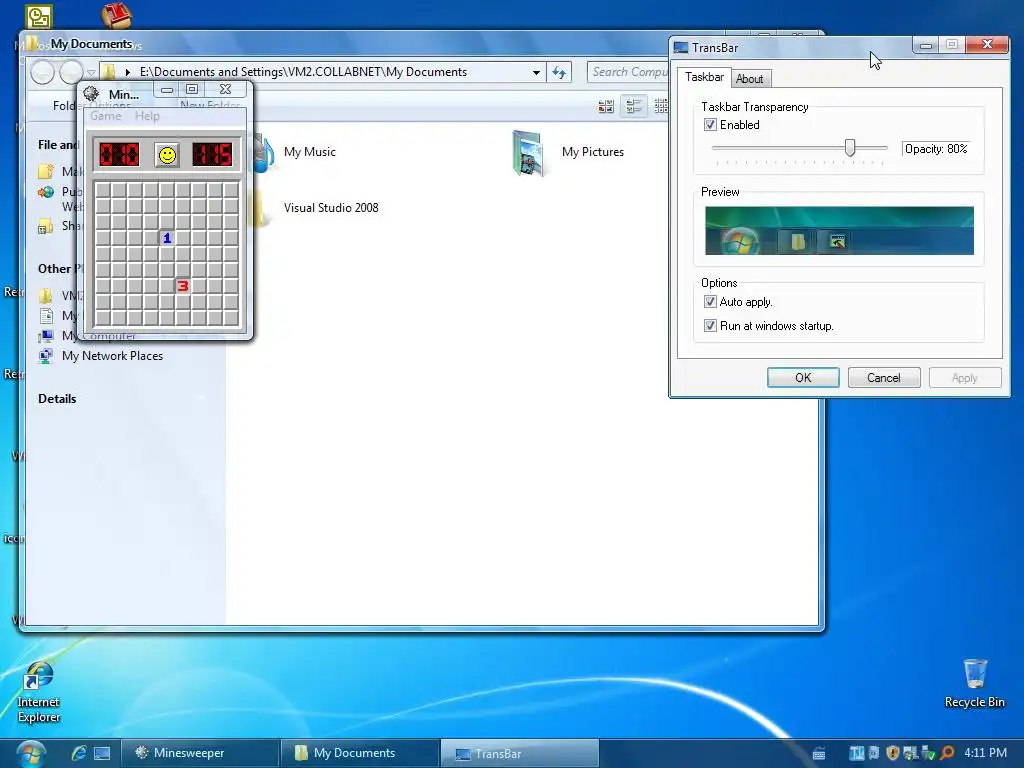Click the red book desktop icon at top
The width and height of the screenshot is (1024, 768).
coord(117,14)
